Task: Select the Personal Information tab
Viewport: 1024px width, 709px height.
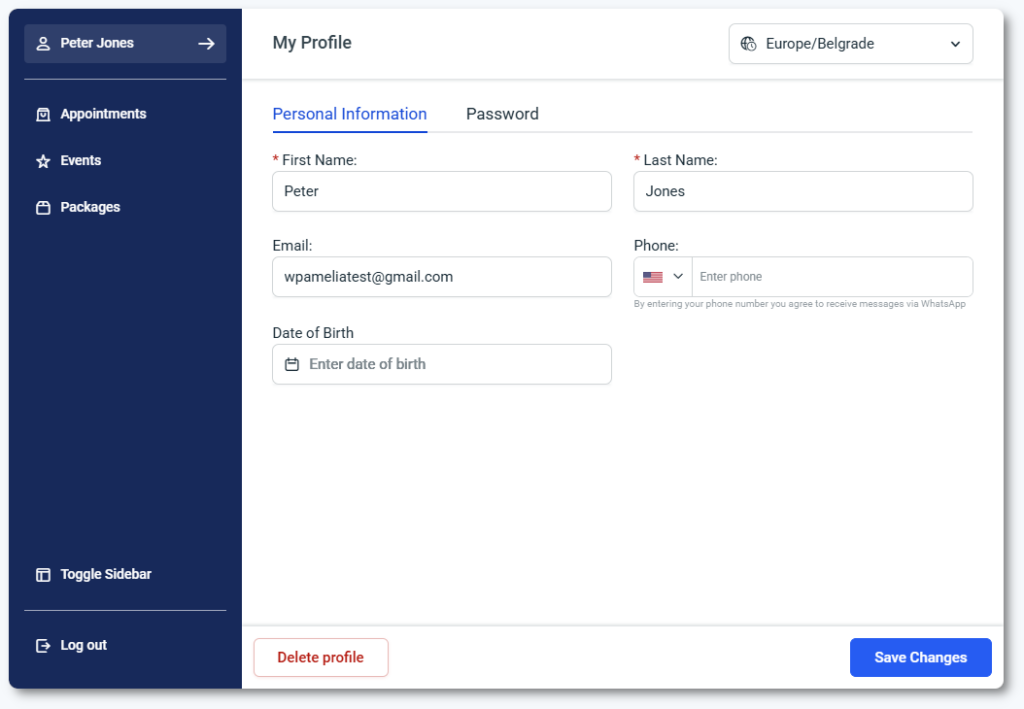Action: (x=349, y=114)
